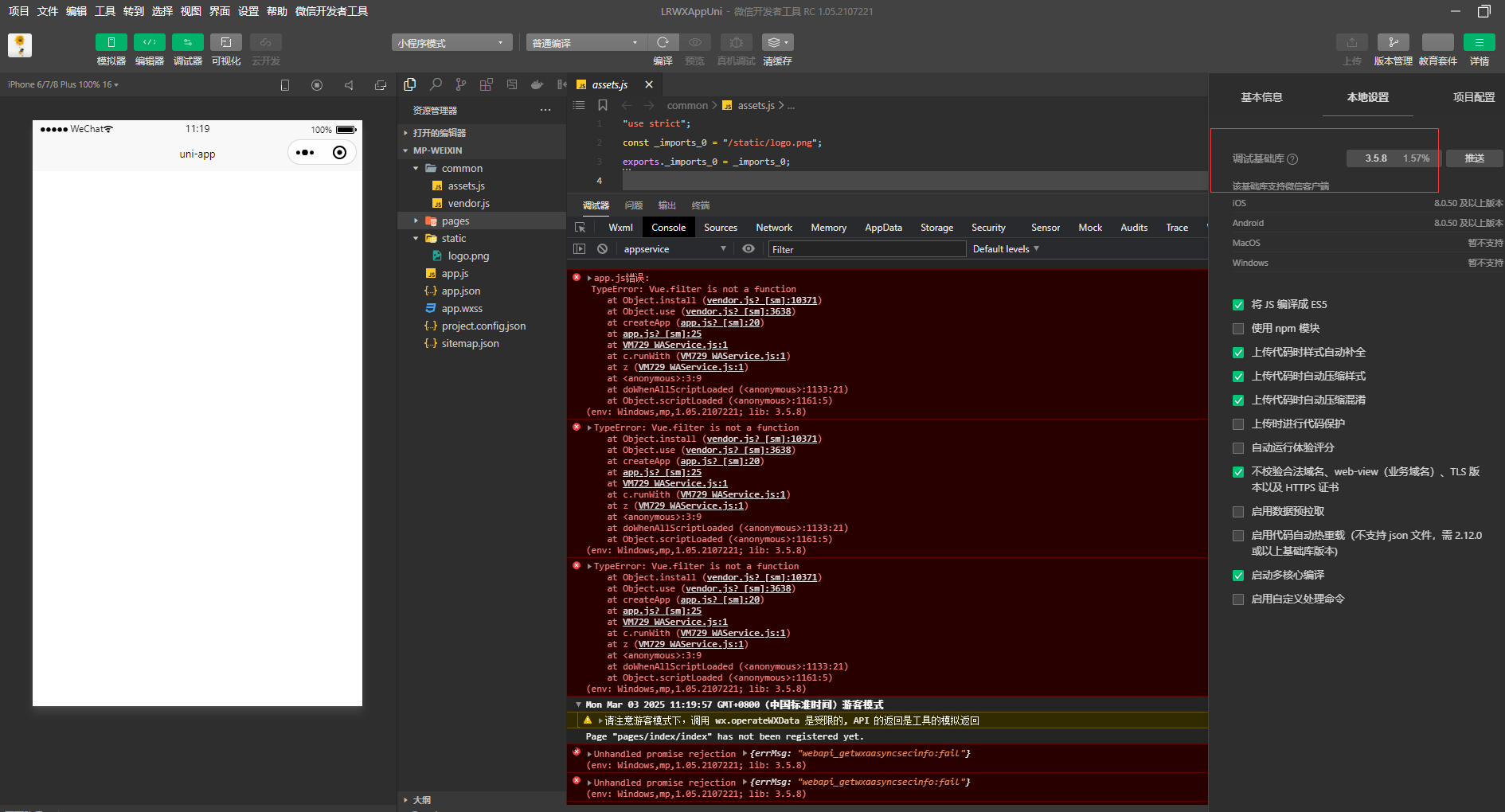
Task: Toggle 启动多核心编译 checkbox
Action: click(x=1238, y=576)
